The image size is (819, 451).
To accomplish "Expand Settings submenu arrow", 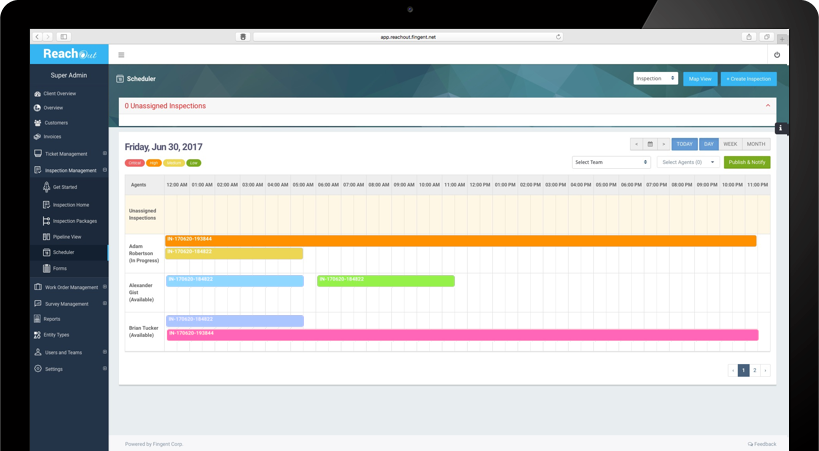I will [x=105, y=368].
